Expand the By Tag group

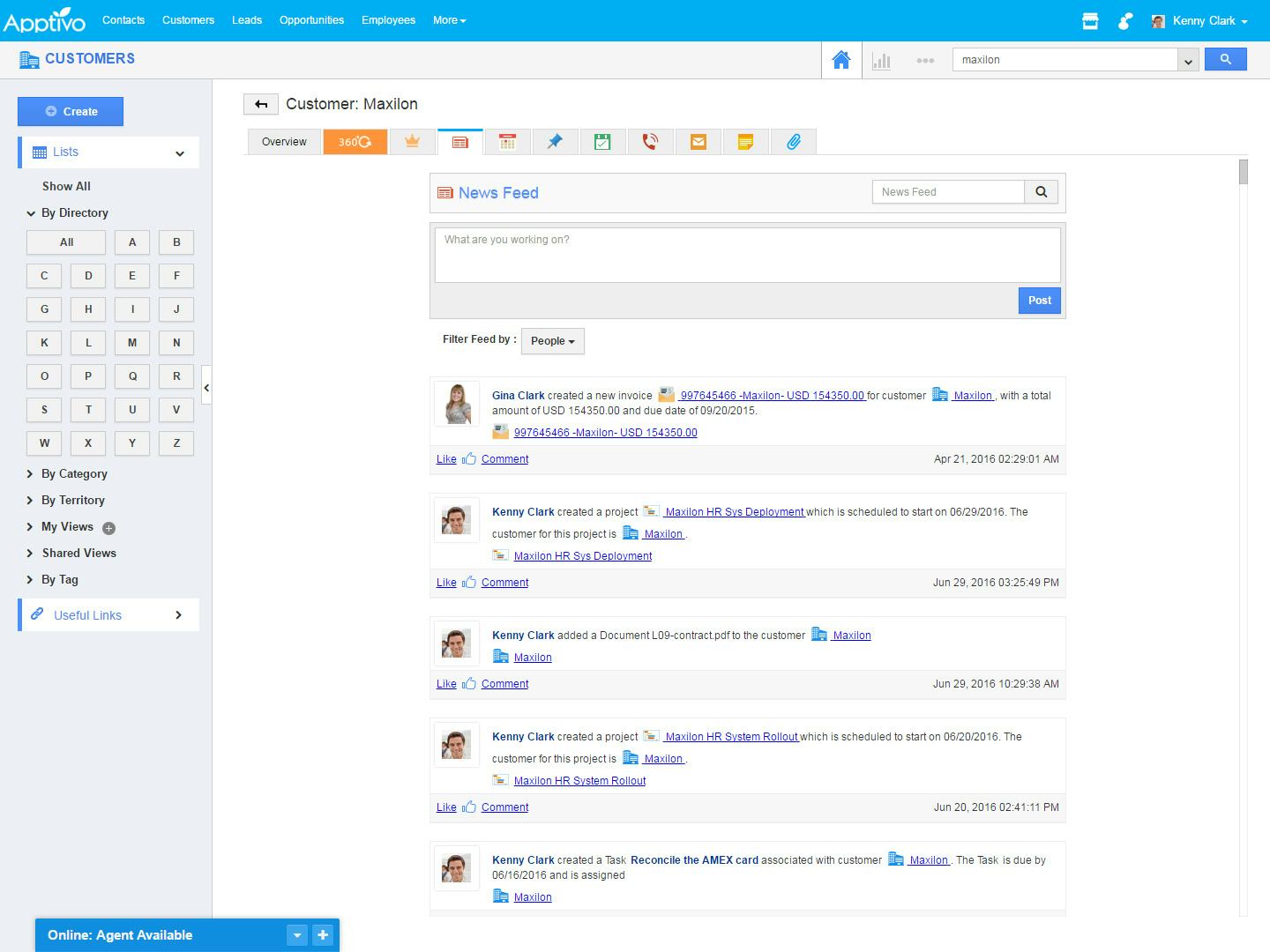pyautogui.click(x=30, y=580)
